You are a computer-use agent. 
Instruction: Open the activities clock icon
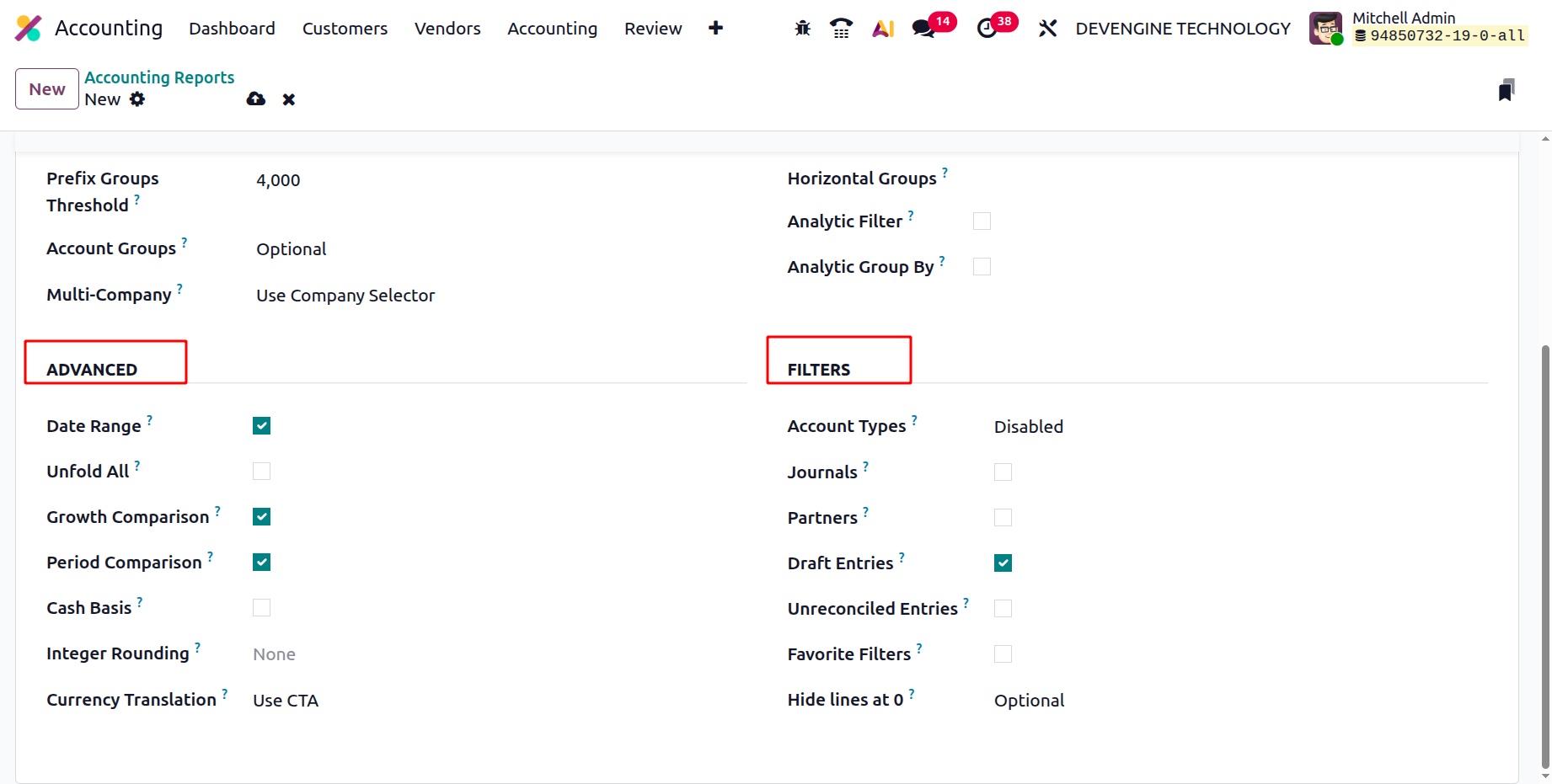987,29
